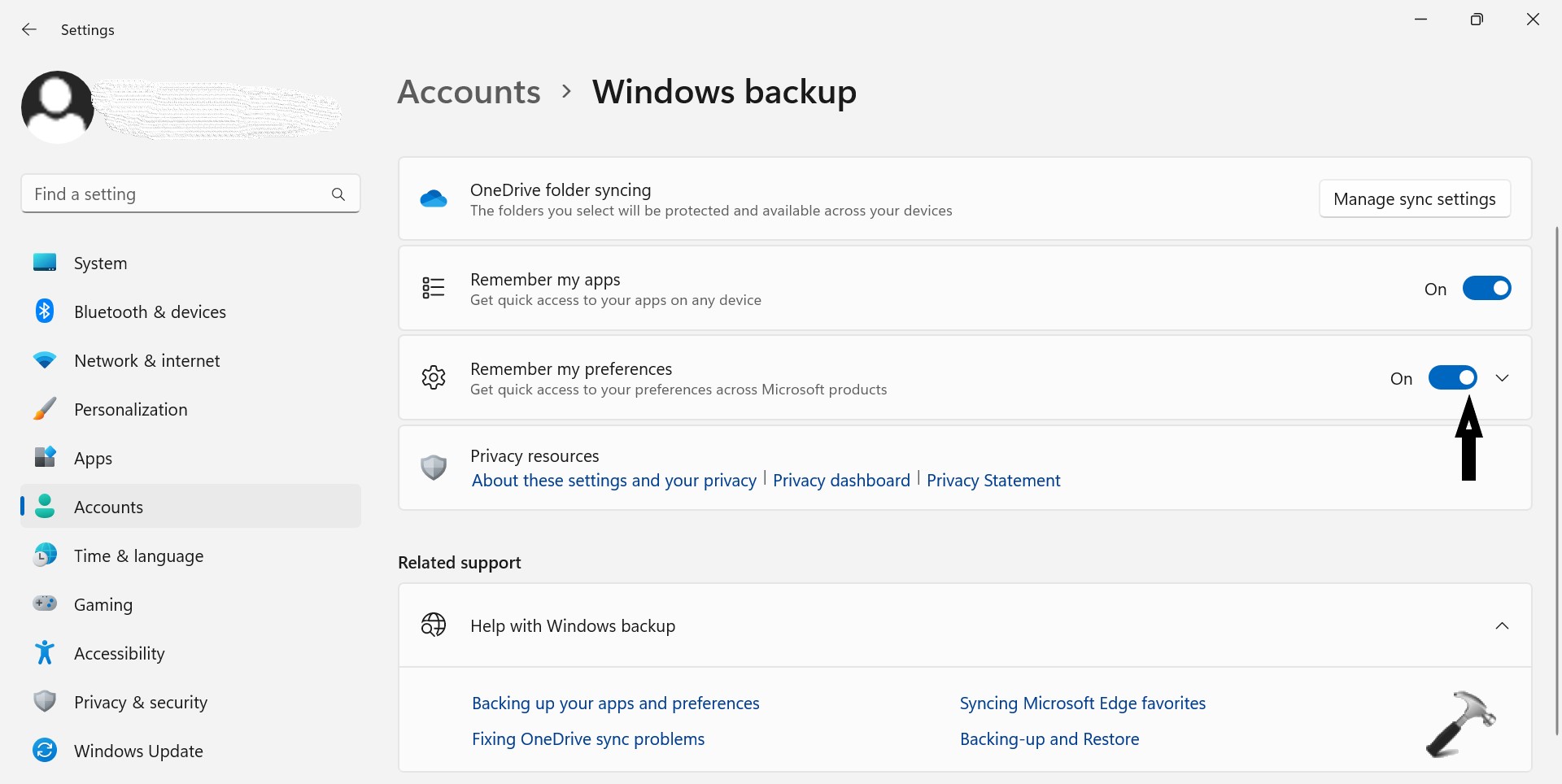Click the Gaming controller icon
Screen dimensions: 1562x784
click(x=45, y=603)
